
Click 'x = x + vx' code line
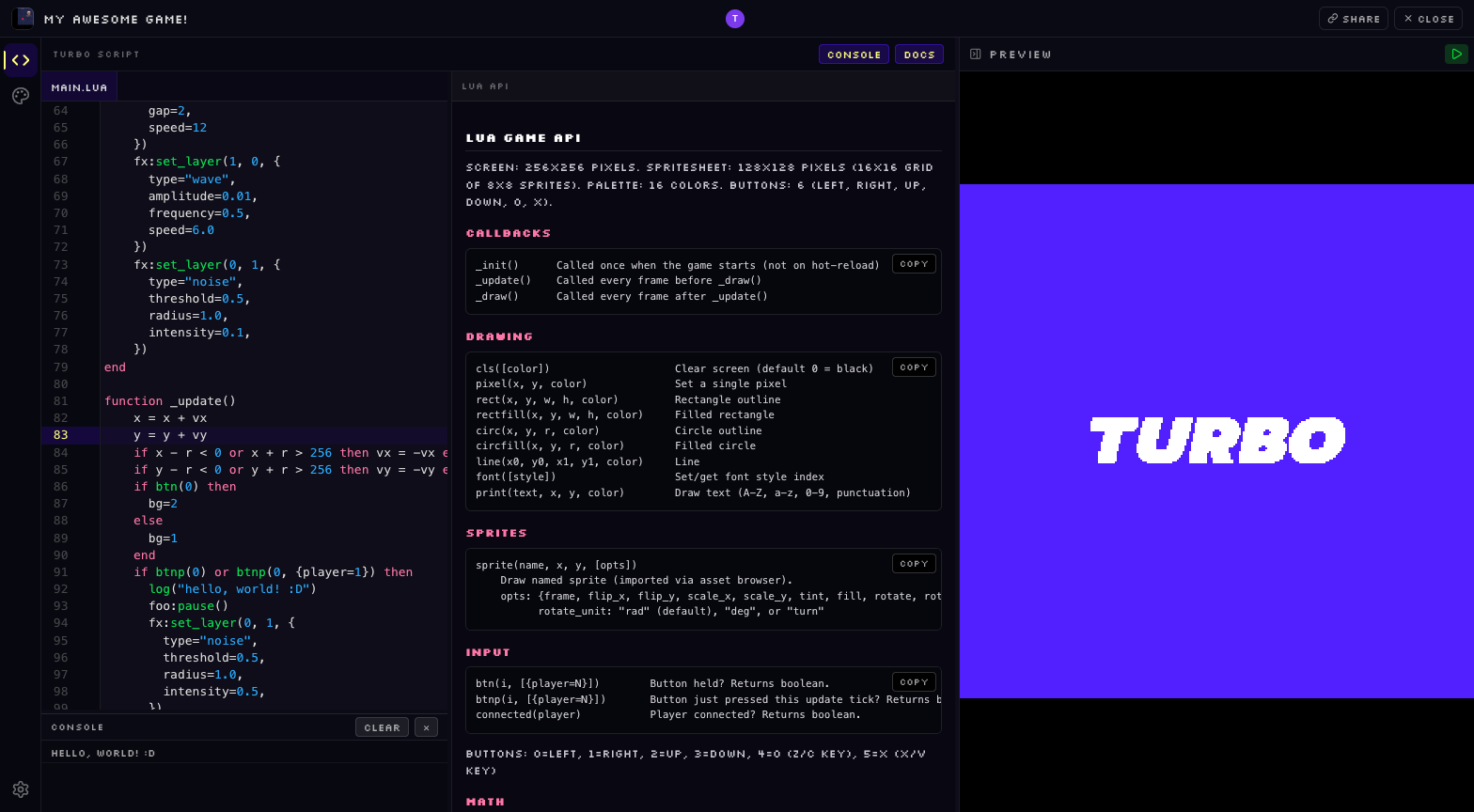pyautogui.click(x=170, y=418)
